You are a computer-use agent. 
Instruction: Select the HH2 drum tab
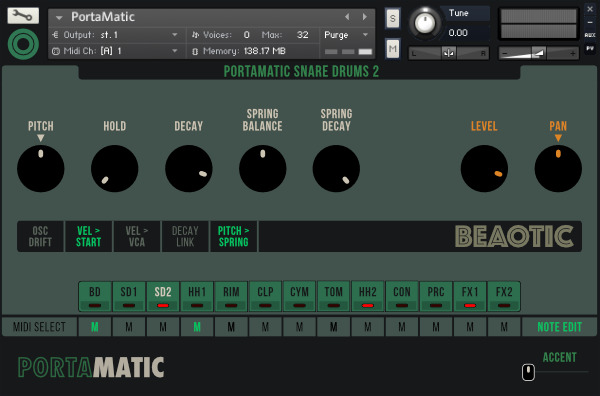pyautogui.click(x=368, y=296)
